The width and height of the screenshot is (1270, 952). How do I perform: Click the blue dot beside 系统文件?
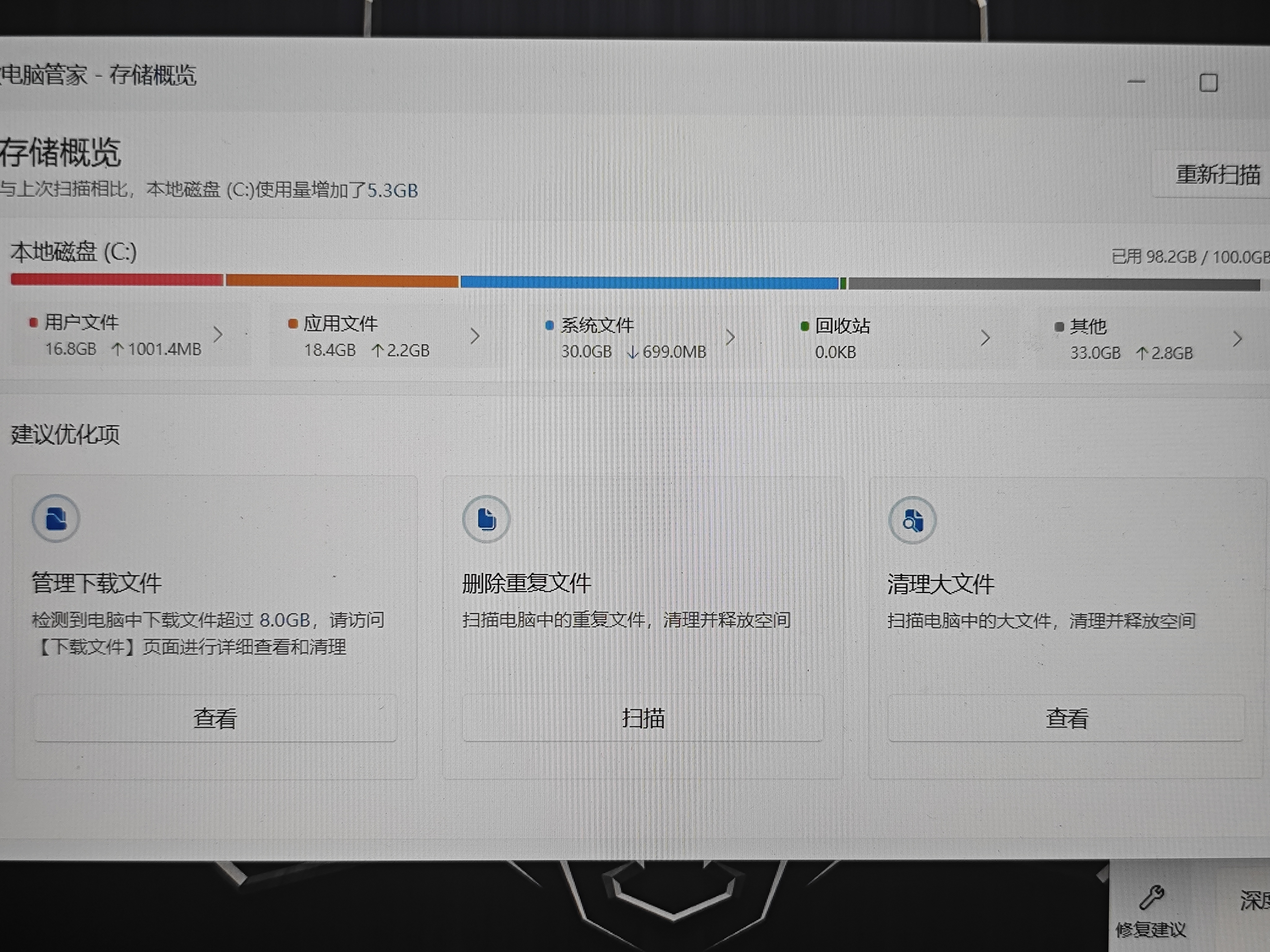pyautogui.click(x=549, y=326)
